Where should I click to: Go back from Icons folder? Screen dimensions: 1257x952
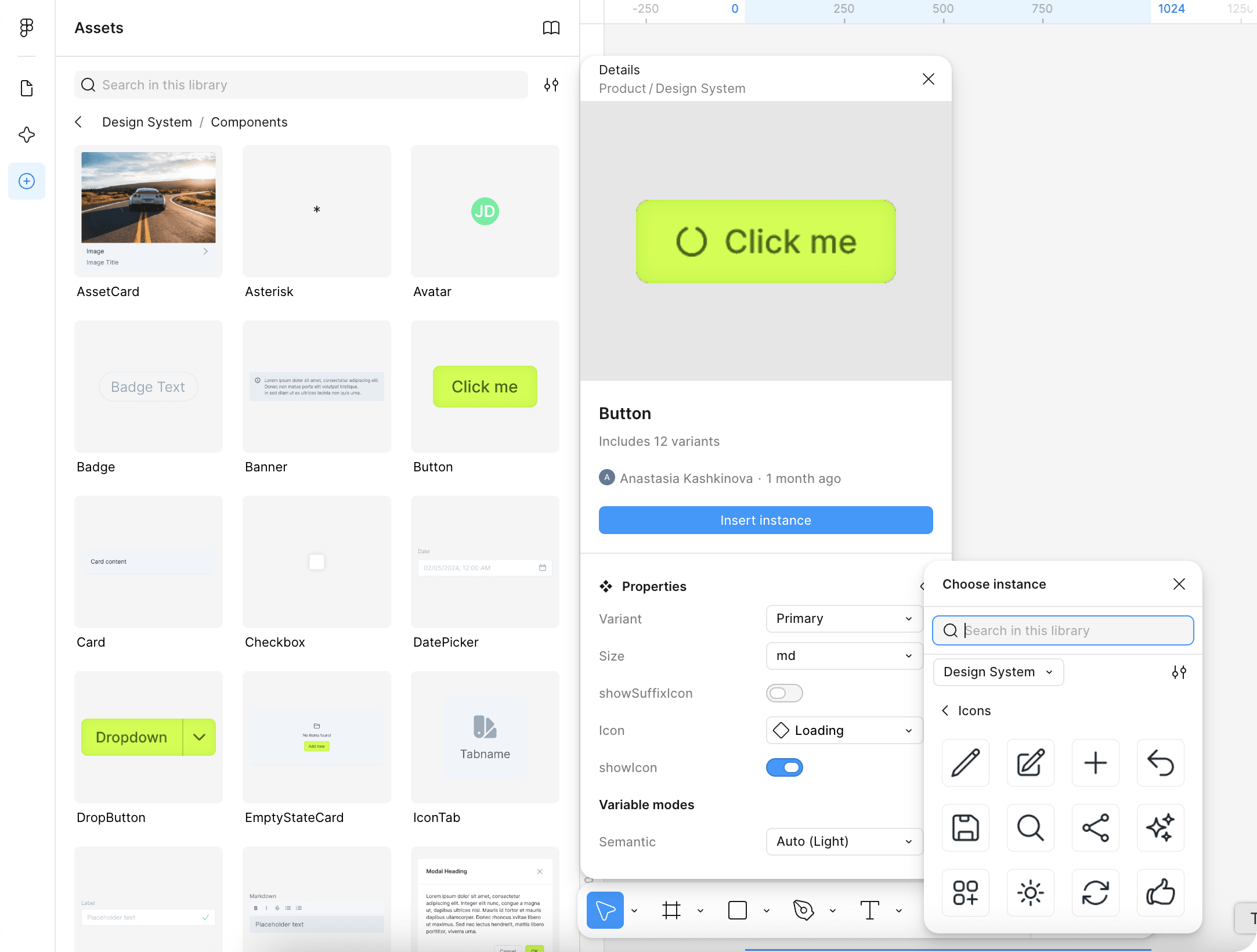click(945, 711)
